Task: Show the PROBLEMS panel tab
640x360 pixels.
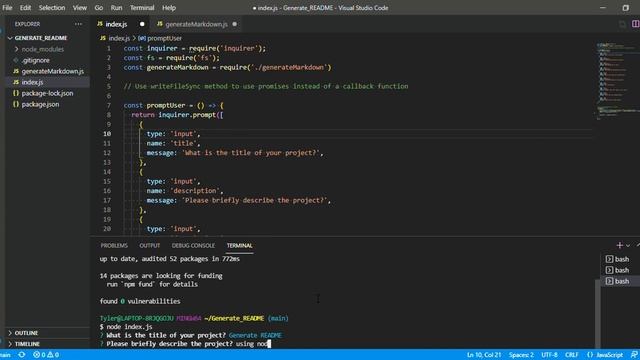Action: (x=114, y=245)
